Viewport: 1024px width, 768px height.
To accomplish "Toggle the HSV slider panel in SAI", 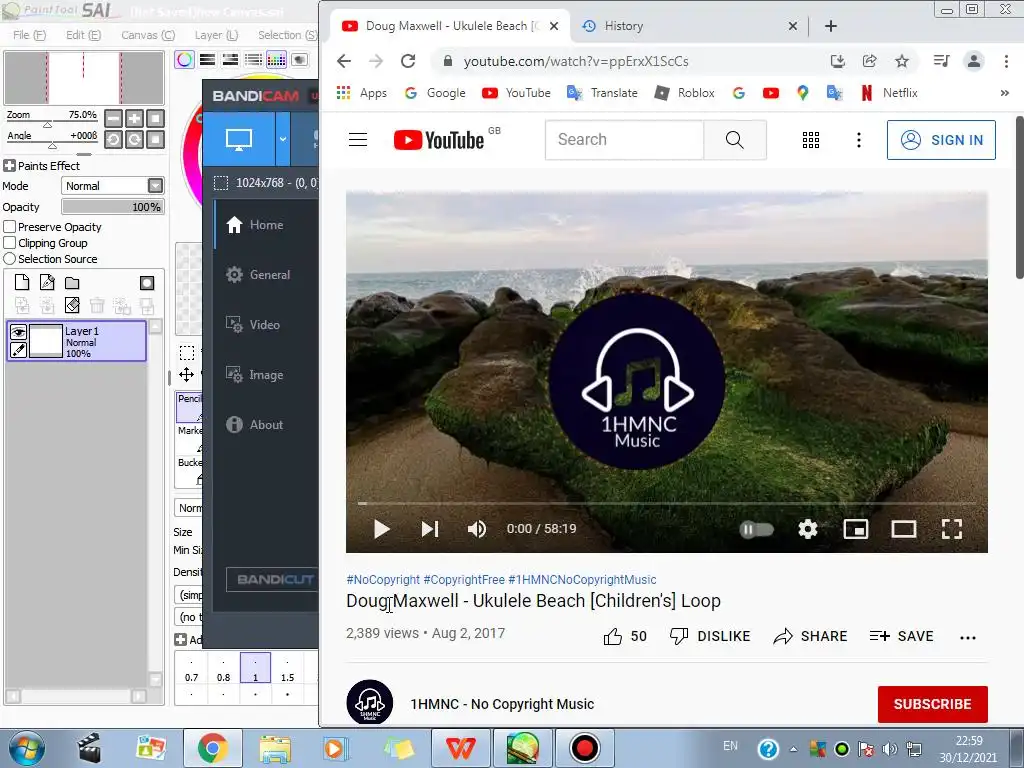I will pyautogui.click(x=231, y=60).
